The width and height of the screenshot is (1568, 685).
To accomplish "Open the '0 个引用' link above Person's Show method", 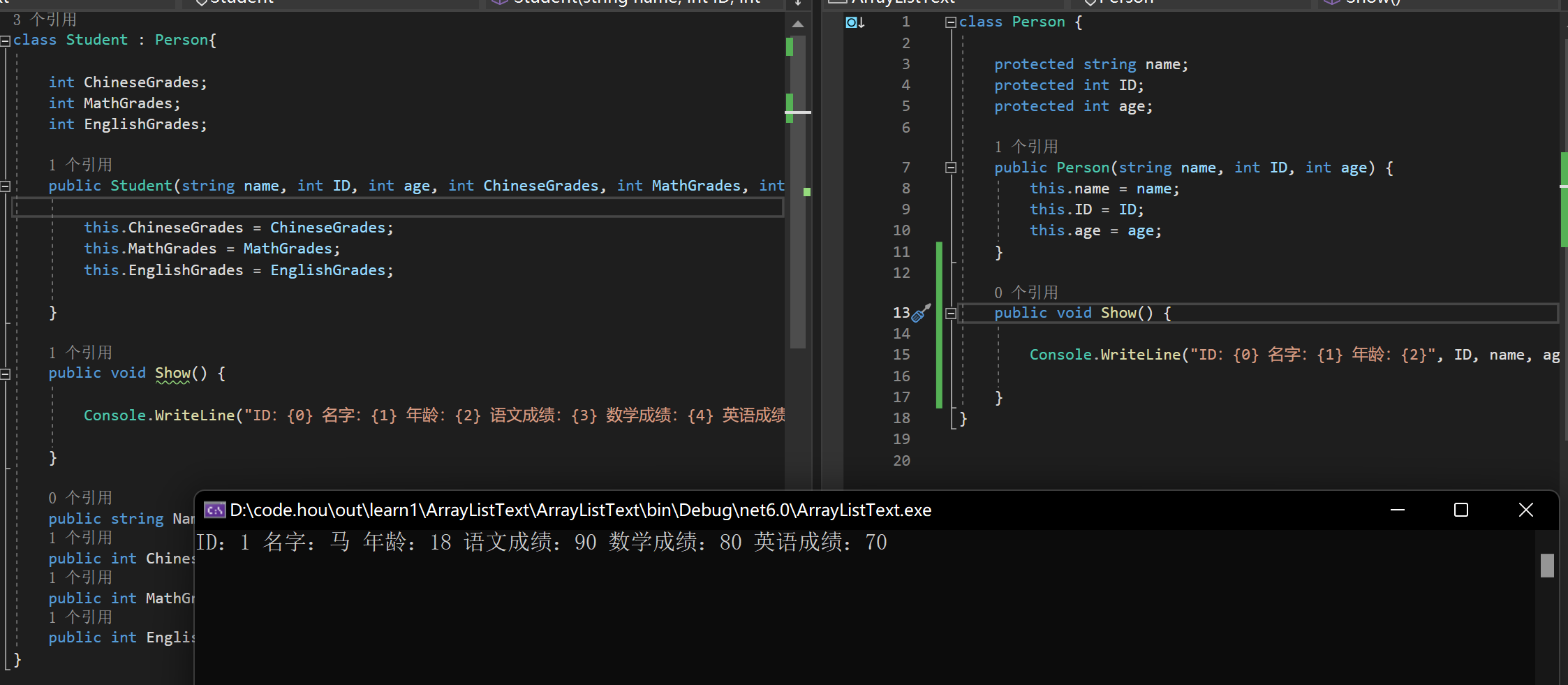I will coord(1026,293).
